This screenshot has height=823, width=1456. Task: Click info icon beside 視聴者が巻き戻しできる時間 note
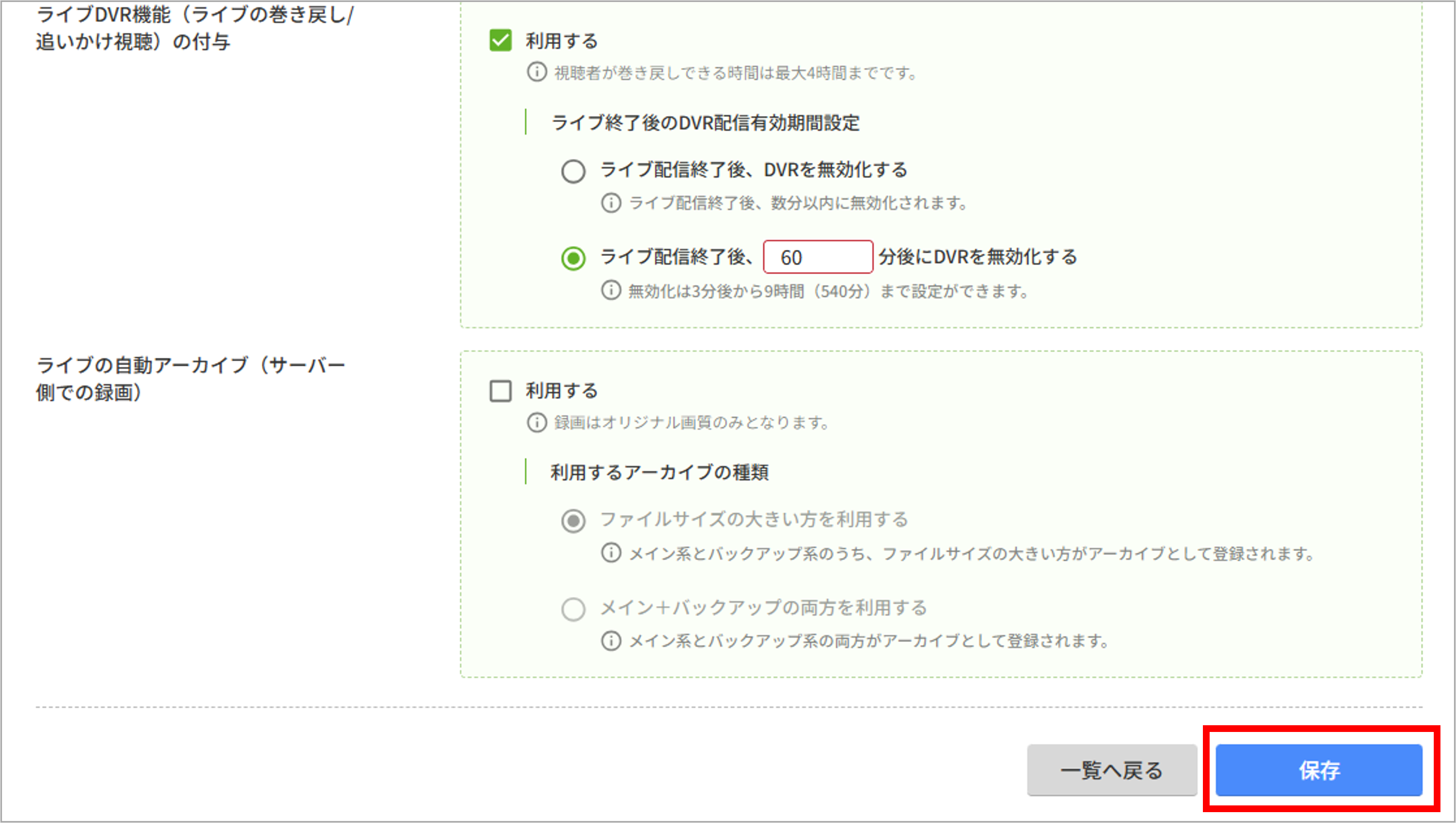[x=537, y=72]
